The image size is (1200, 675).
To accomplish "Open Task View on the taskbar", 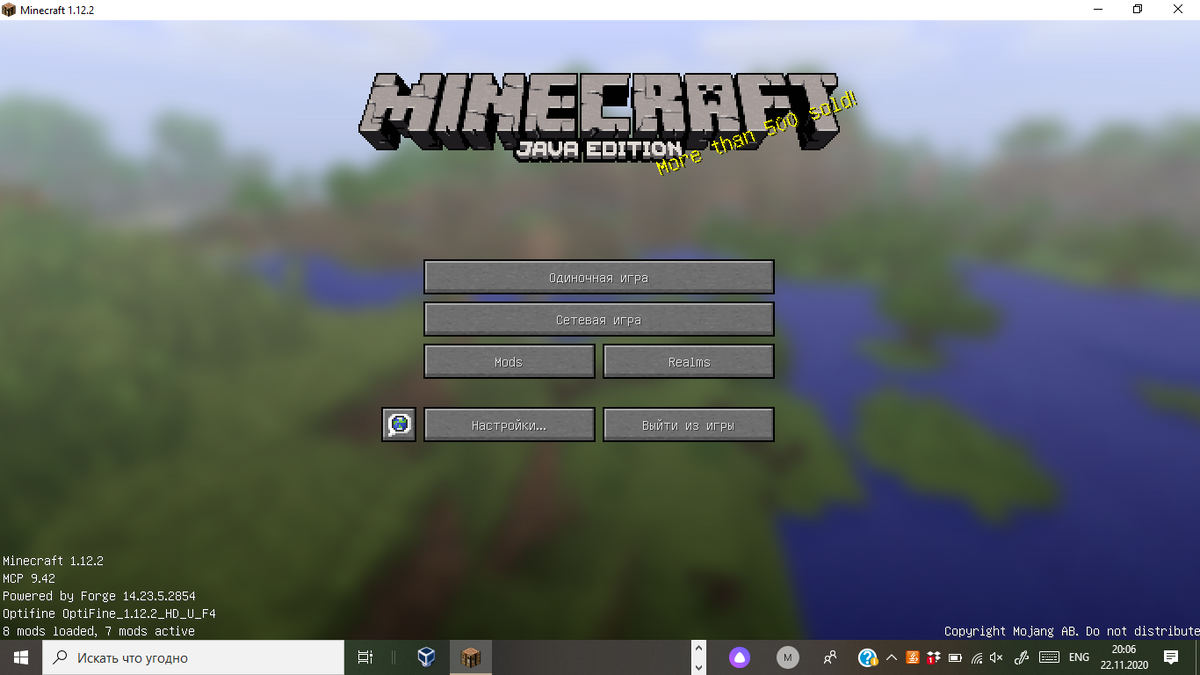I will point(365,658).
